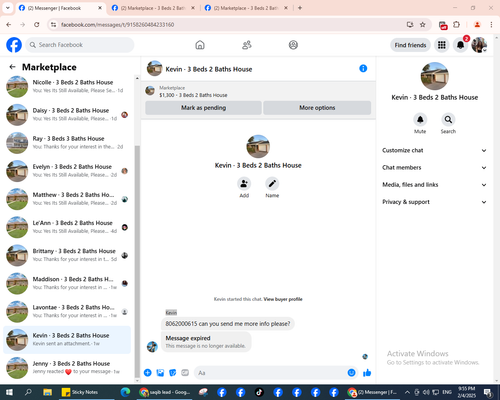Open Maddison's conversation

click(x=67, y=283)
